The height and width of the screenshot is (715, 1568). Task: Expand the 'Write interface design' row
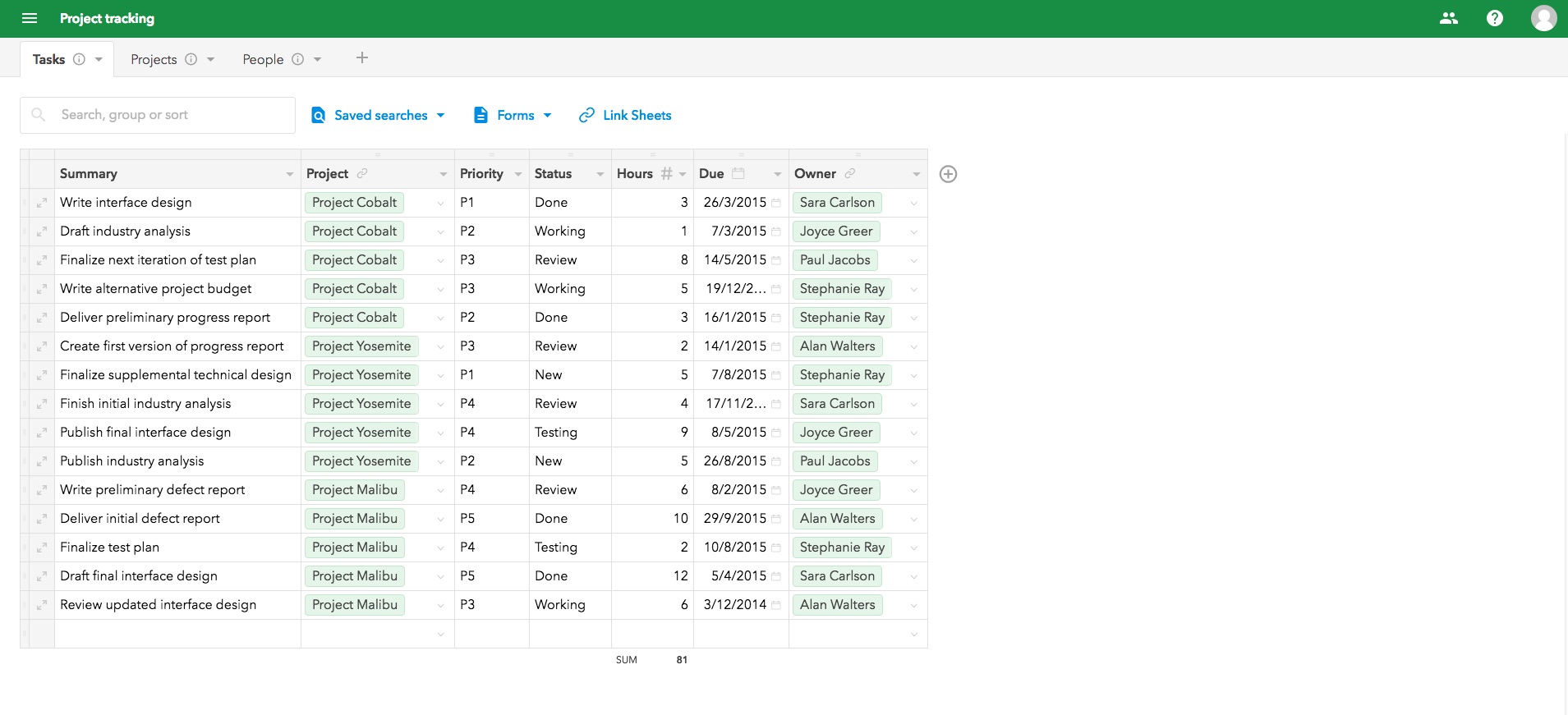coord(42,203)
